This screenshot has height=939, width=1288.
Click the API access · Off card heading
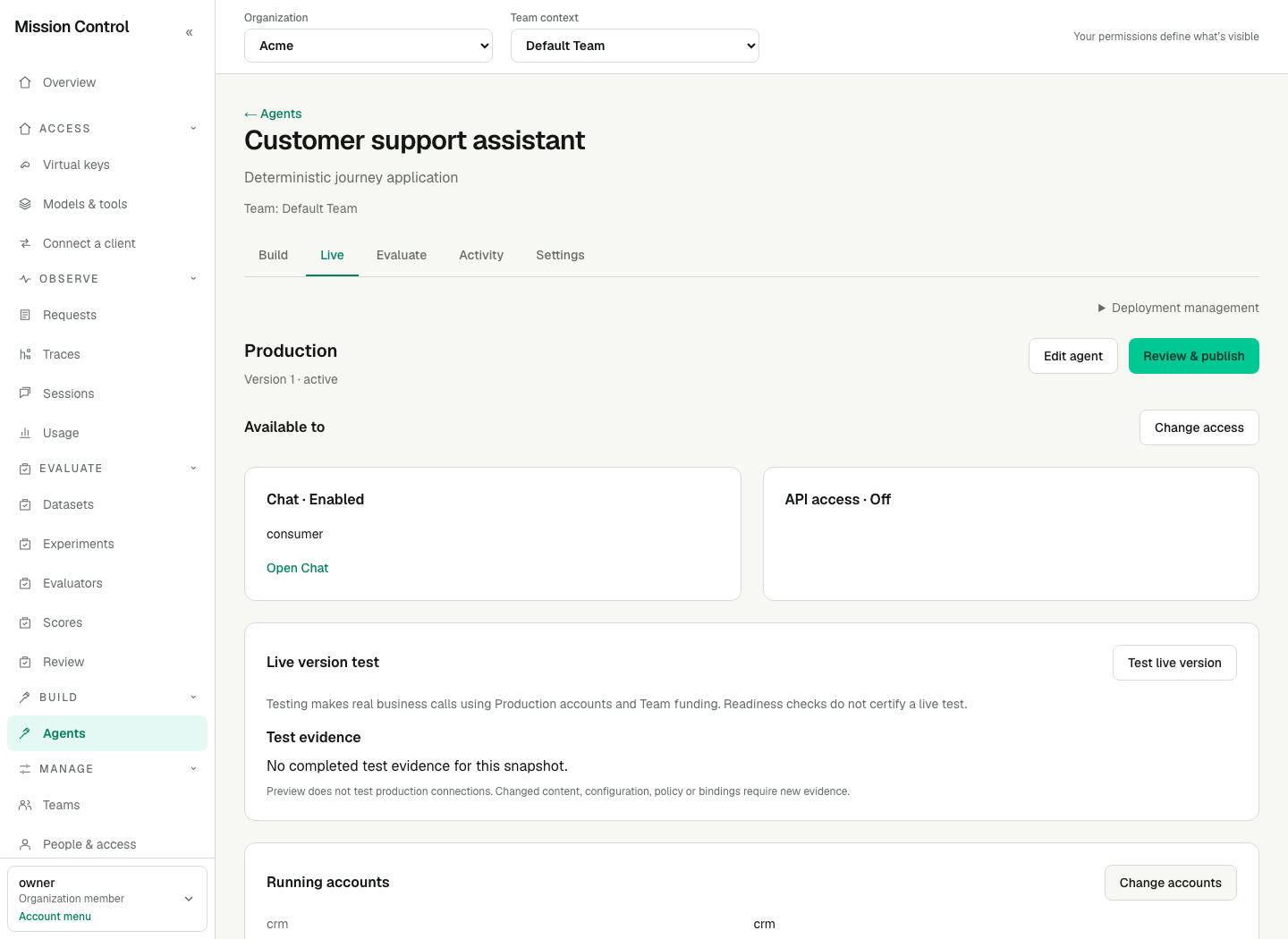click(x=838, y=499)
